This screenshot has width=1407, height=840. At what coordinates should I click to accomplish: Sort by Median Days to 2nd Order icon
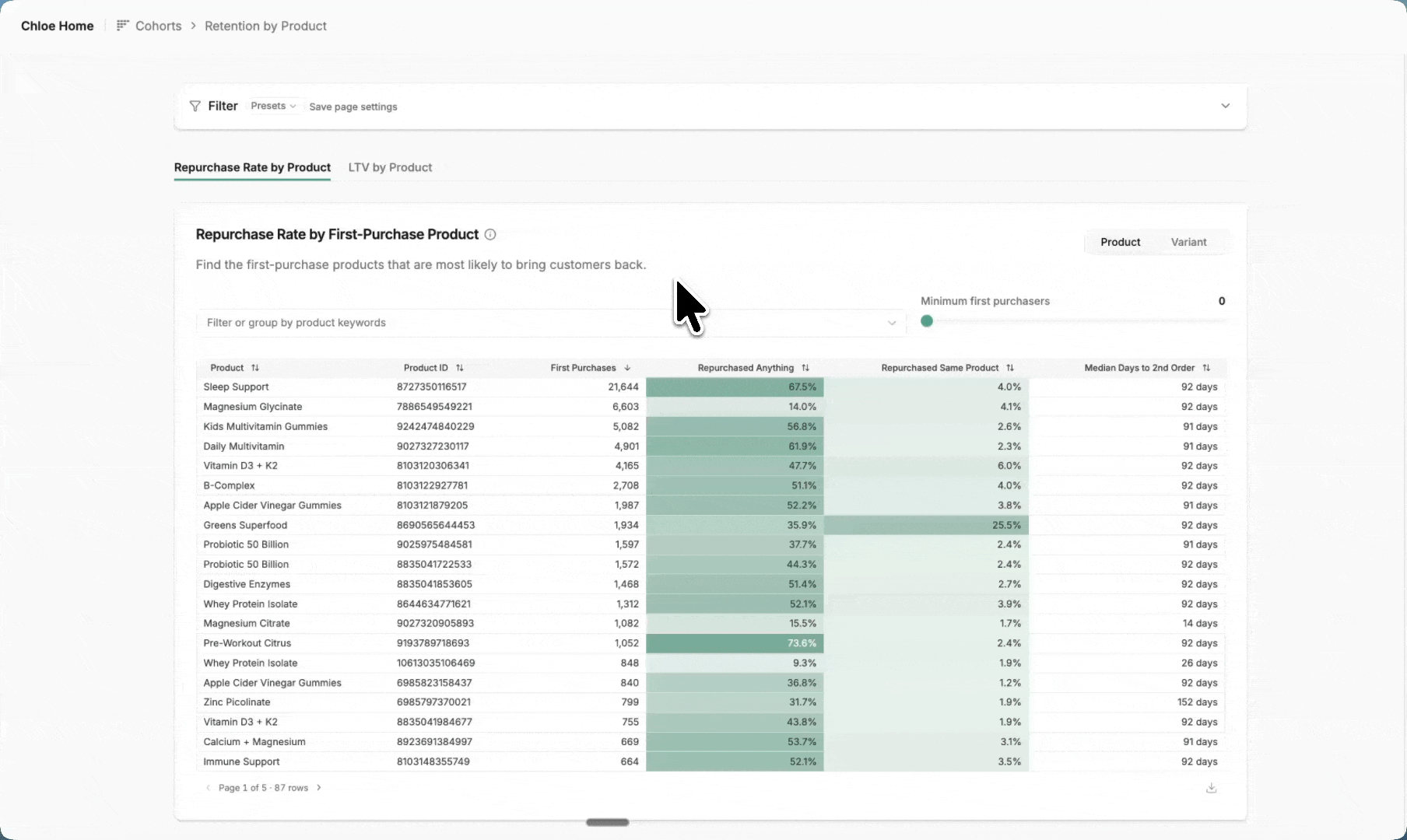(1206, 368)
